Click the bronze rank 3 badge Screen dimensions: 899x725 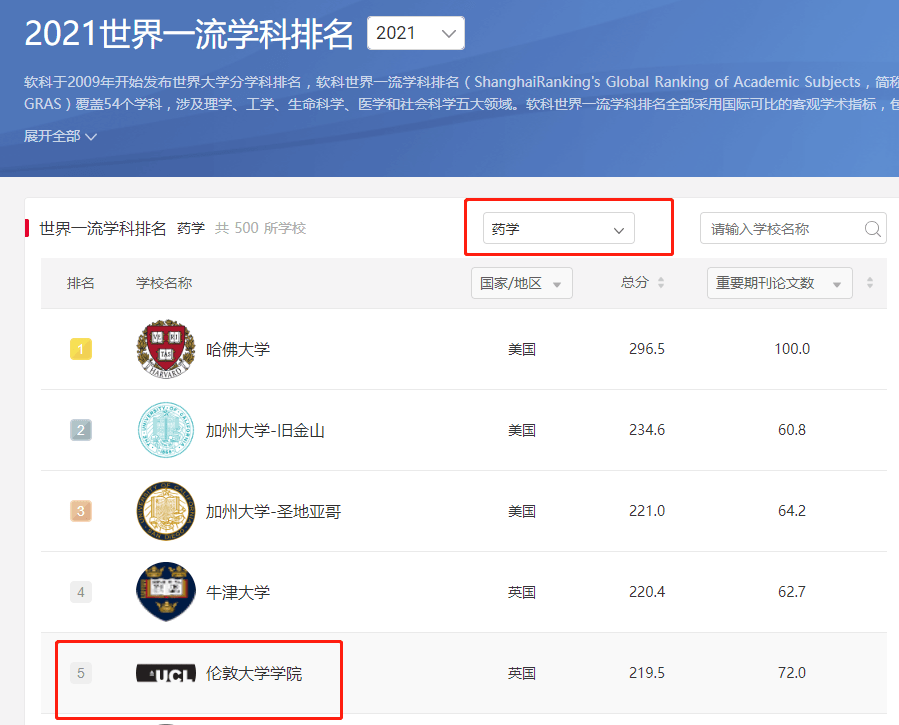(81, 511)
